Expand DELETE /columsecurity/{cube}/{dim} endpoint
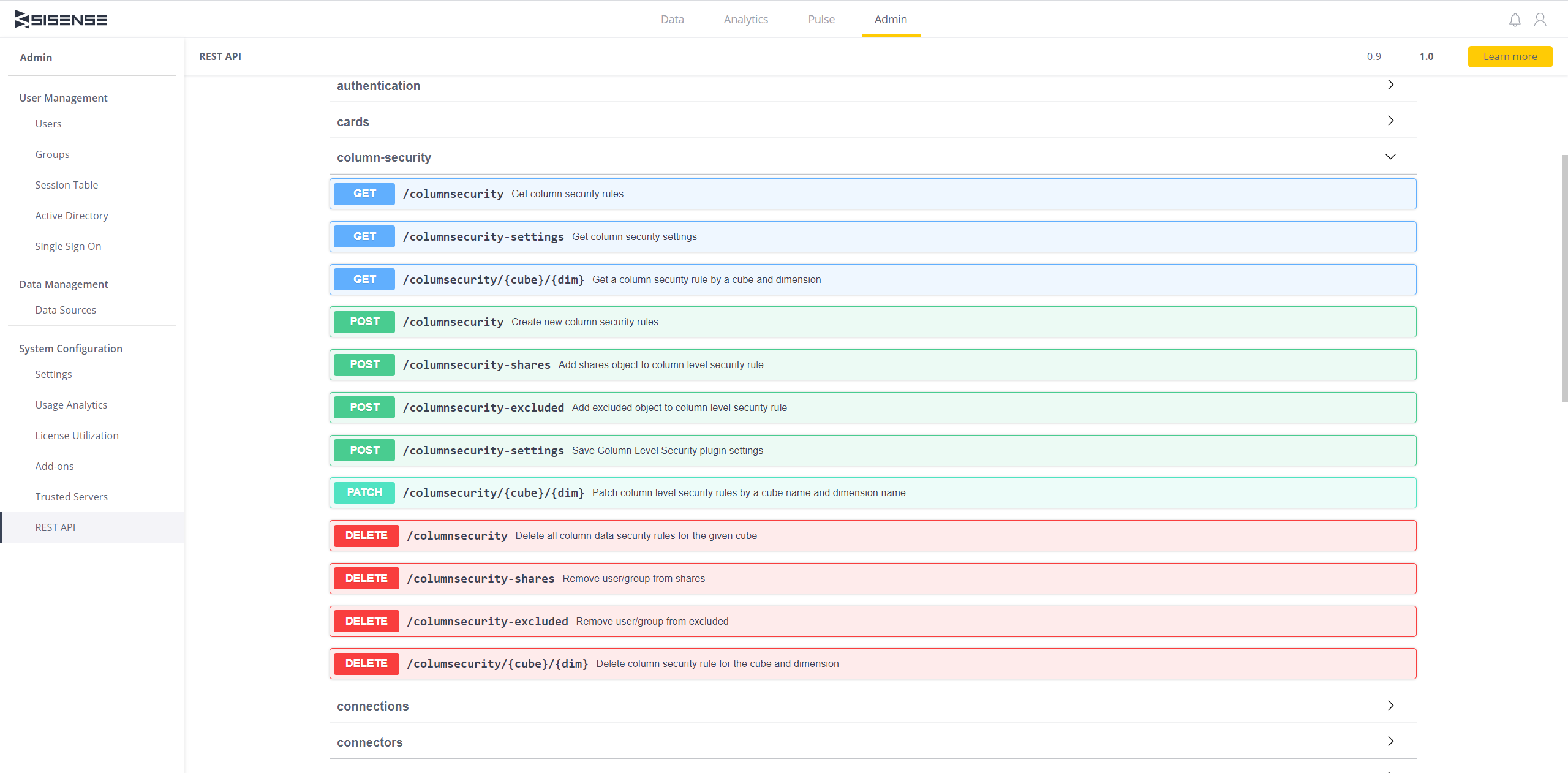This screenshot has height=773, width=1568. pos(873,663)
